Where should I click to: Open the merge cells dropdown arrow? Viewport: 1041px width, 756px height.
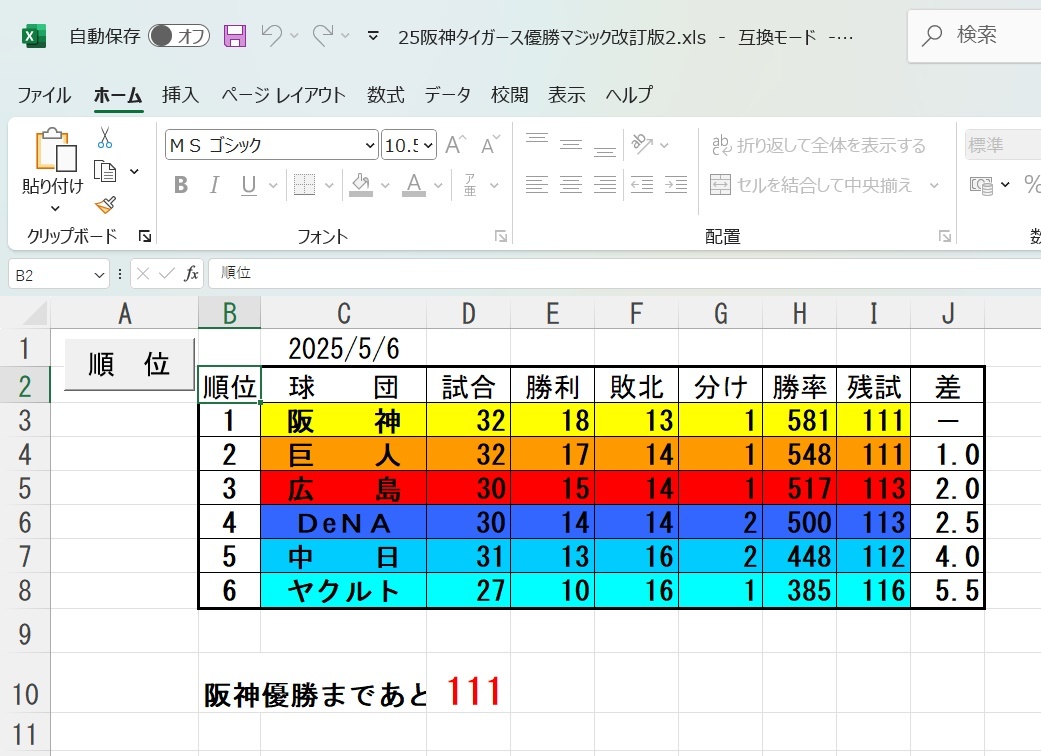(933, 185)
